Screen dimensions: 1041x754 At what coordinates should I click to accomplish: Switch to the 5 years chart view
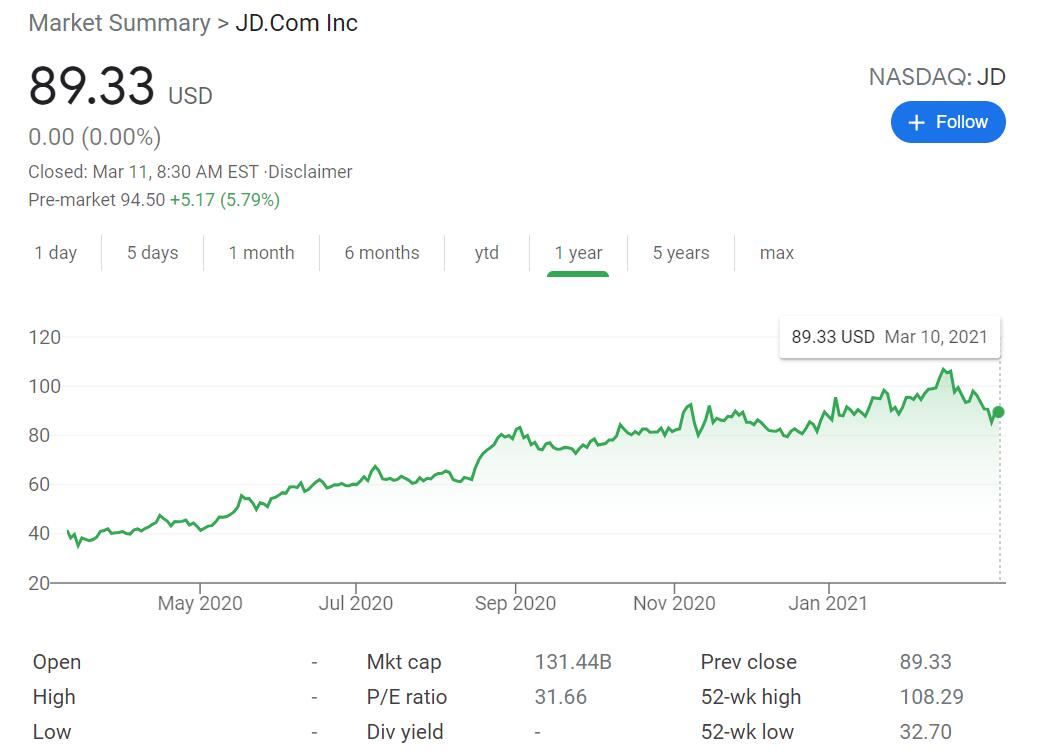coord(680,253)
